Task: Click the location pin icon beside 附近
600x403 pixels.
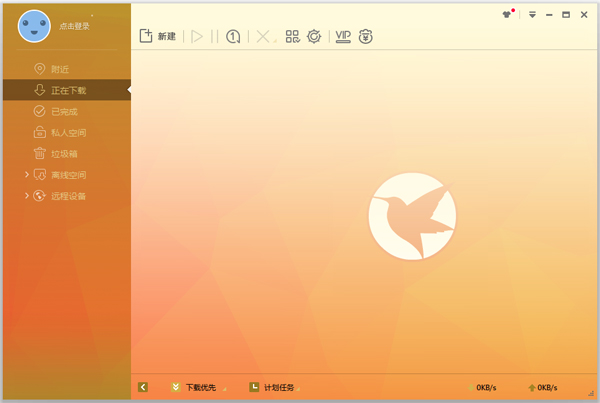Action: [39, 69]
